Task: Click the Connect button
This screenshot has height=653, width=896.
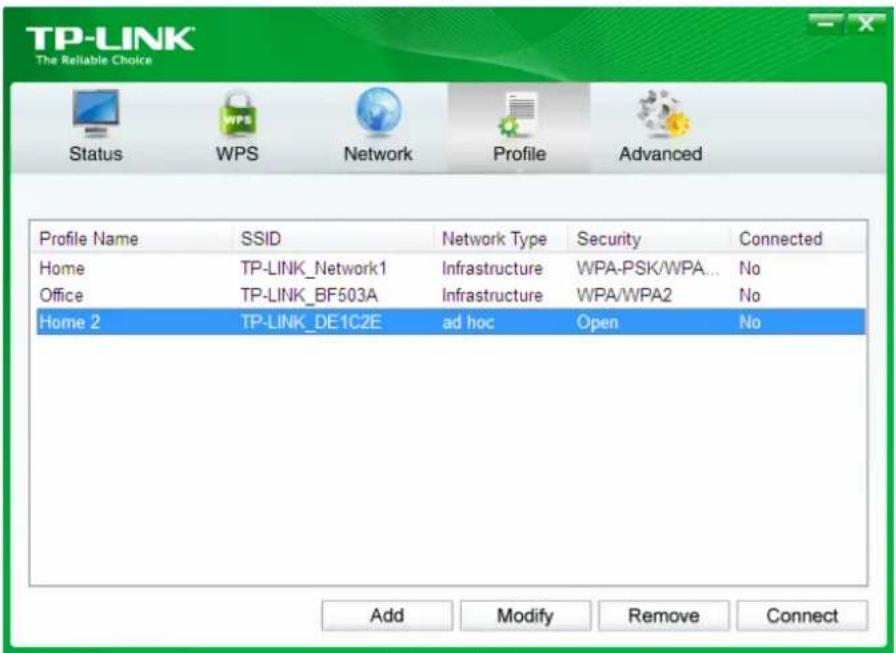Action: tap(802, 615)
